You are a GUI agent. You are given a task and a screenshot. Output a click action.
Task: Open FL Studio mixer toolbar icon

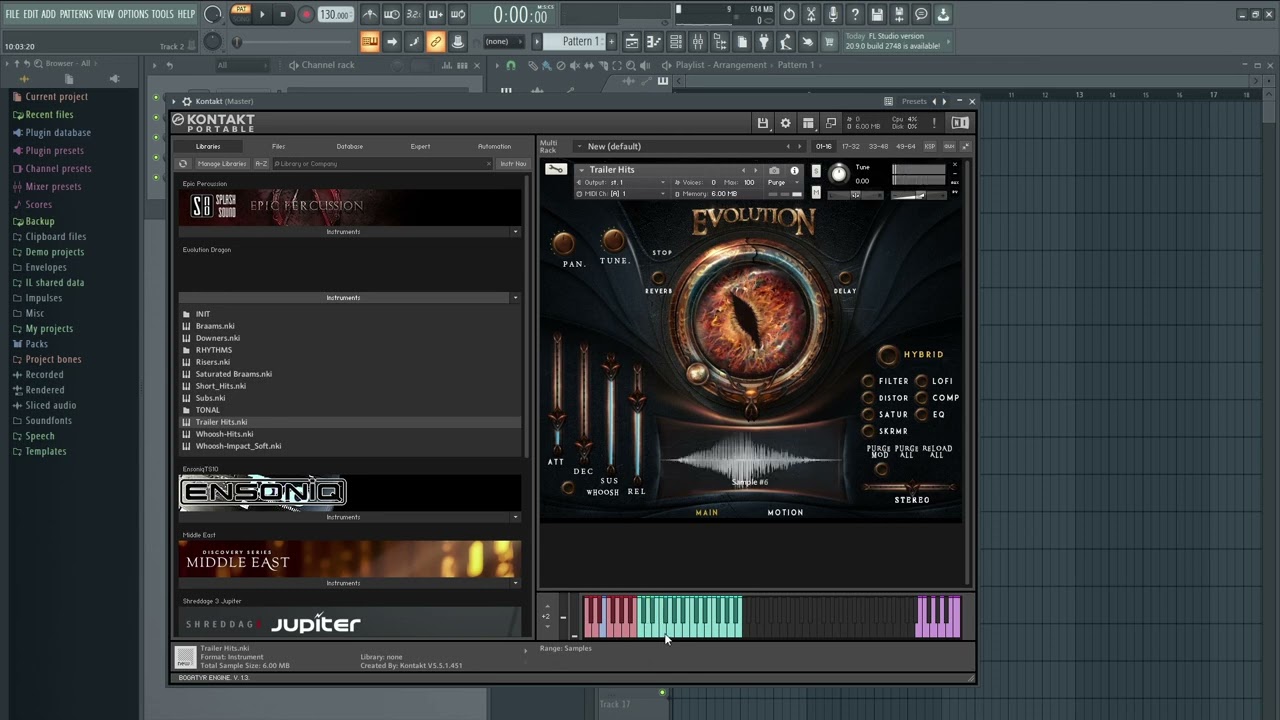698,41
